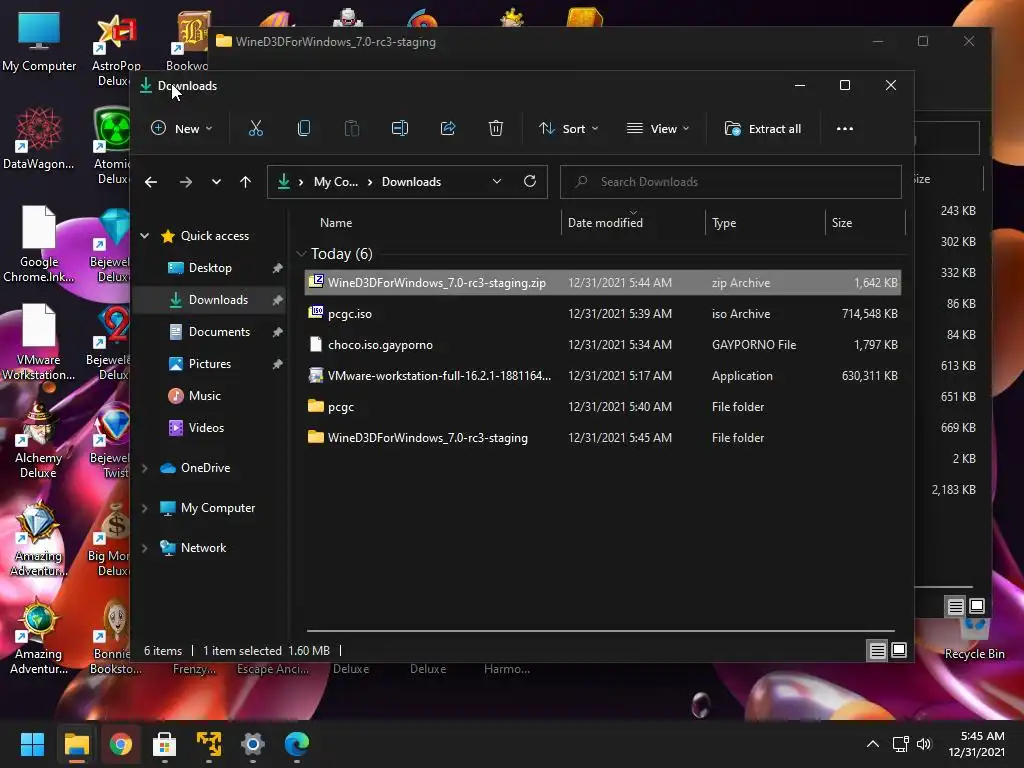The image size is (1024, 768).
Task: Click the network tray icon
Action: (901, 744)
